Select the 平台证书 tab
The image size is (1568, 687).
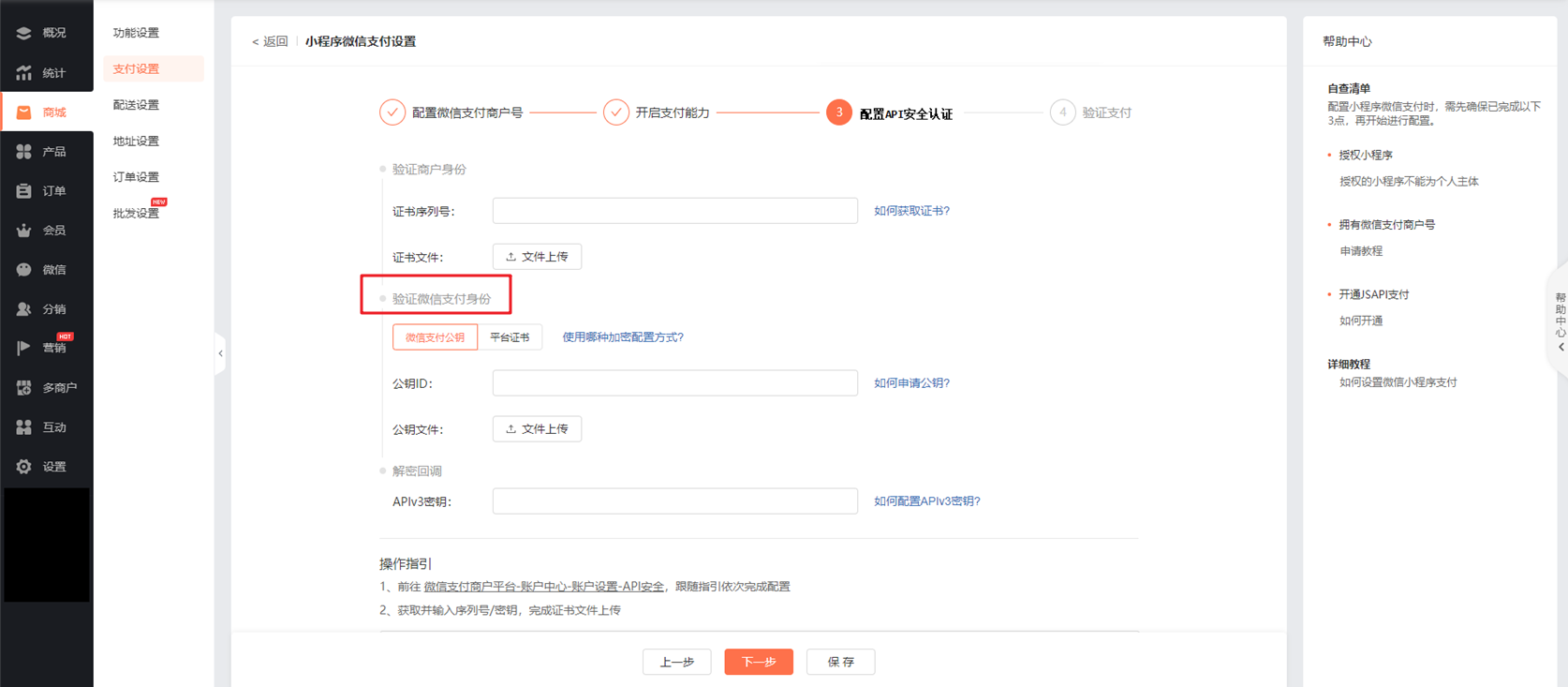point(510,337)
